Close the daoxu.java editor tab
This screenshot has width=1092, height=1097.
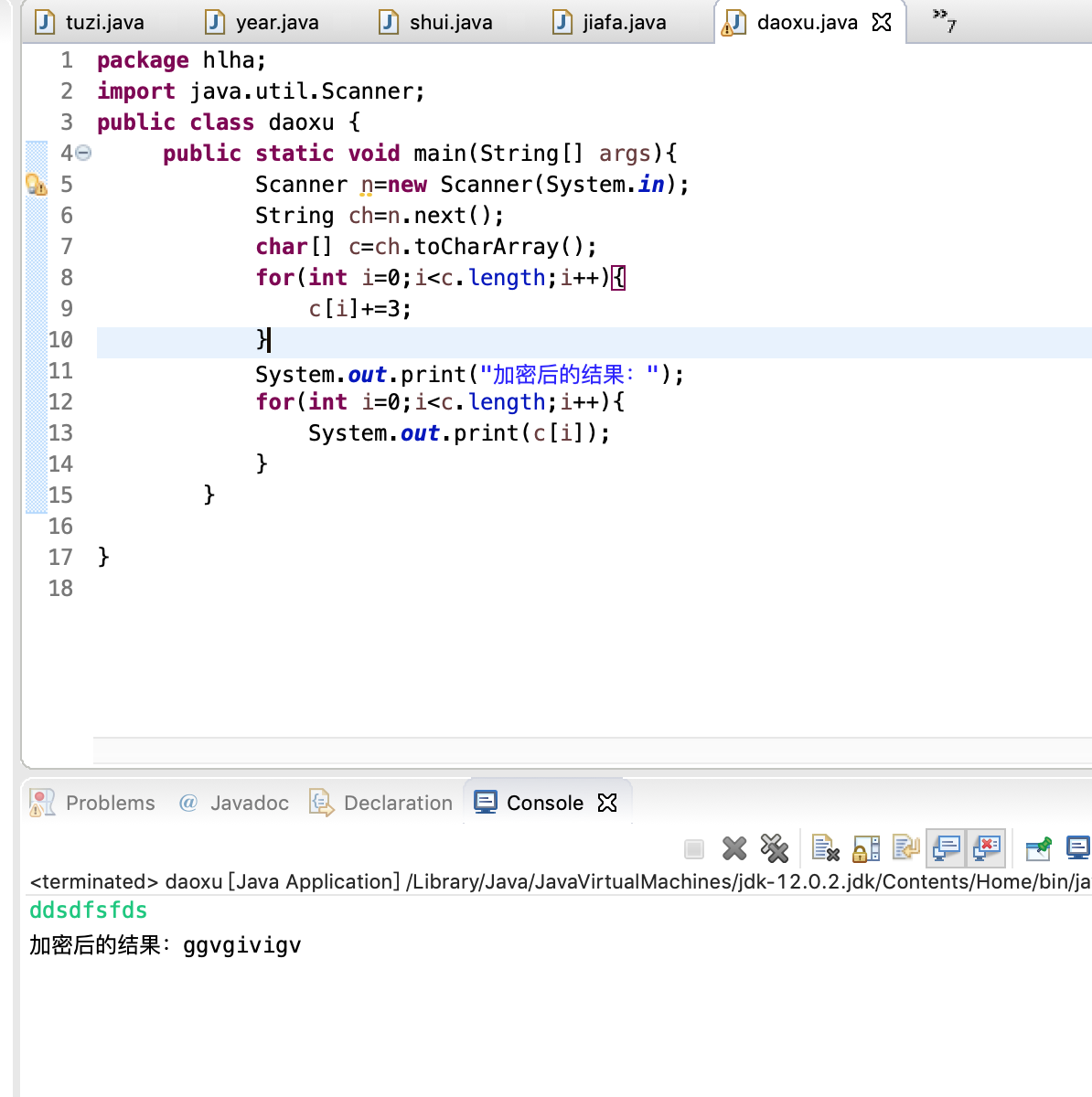click(x=882, y=23)
